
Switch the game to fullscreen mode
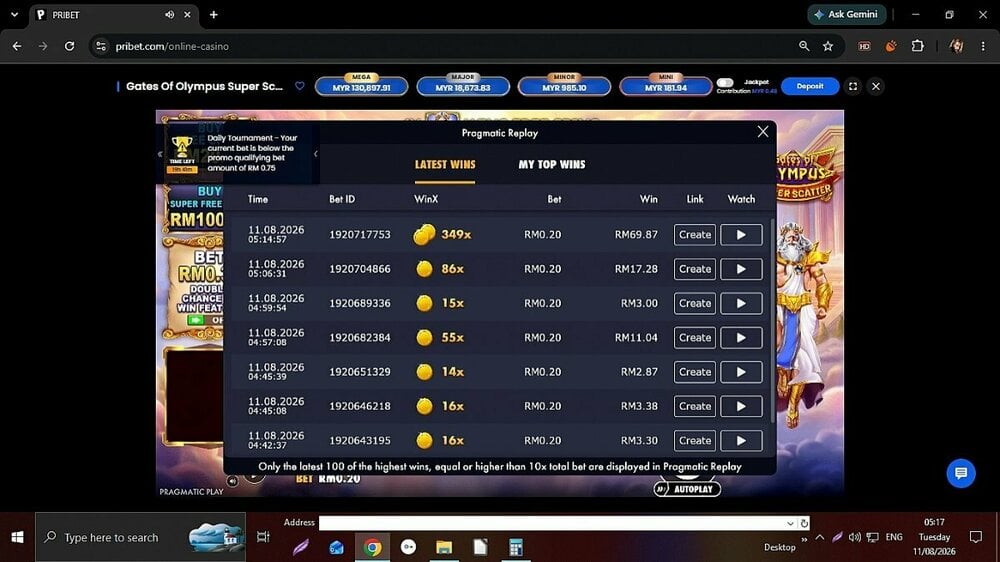click(x=853, y=86)
